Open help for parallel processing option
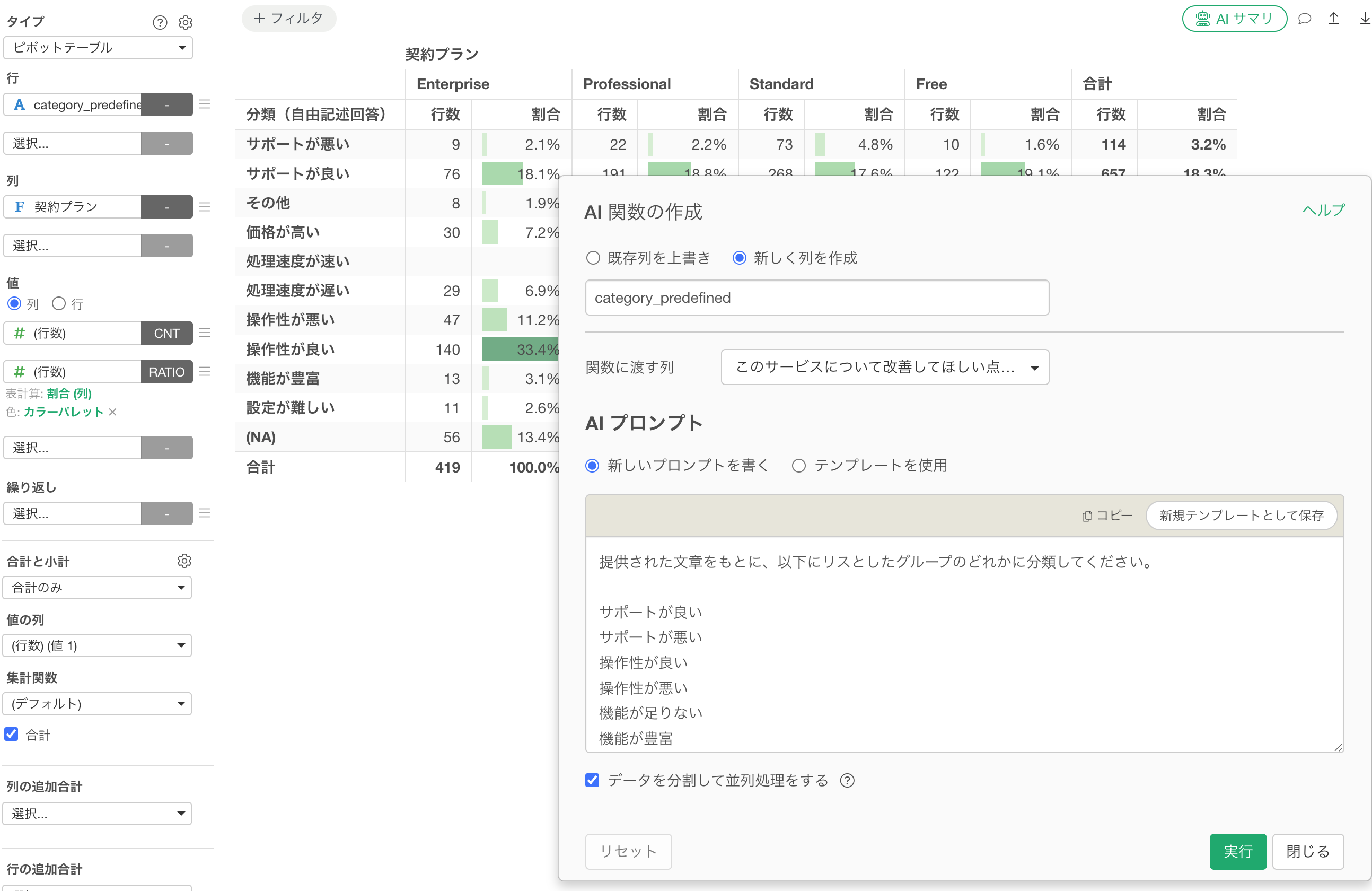 847,780
